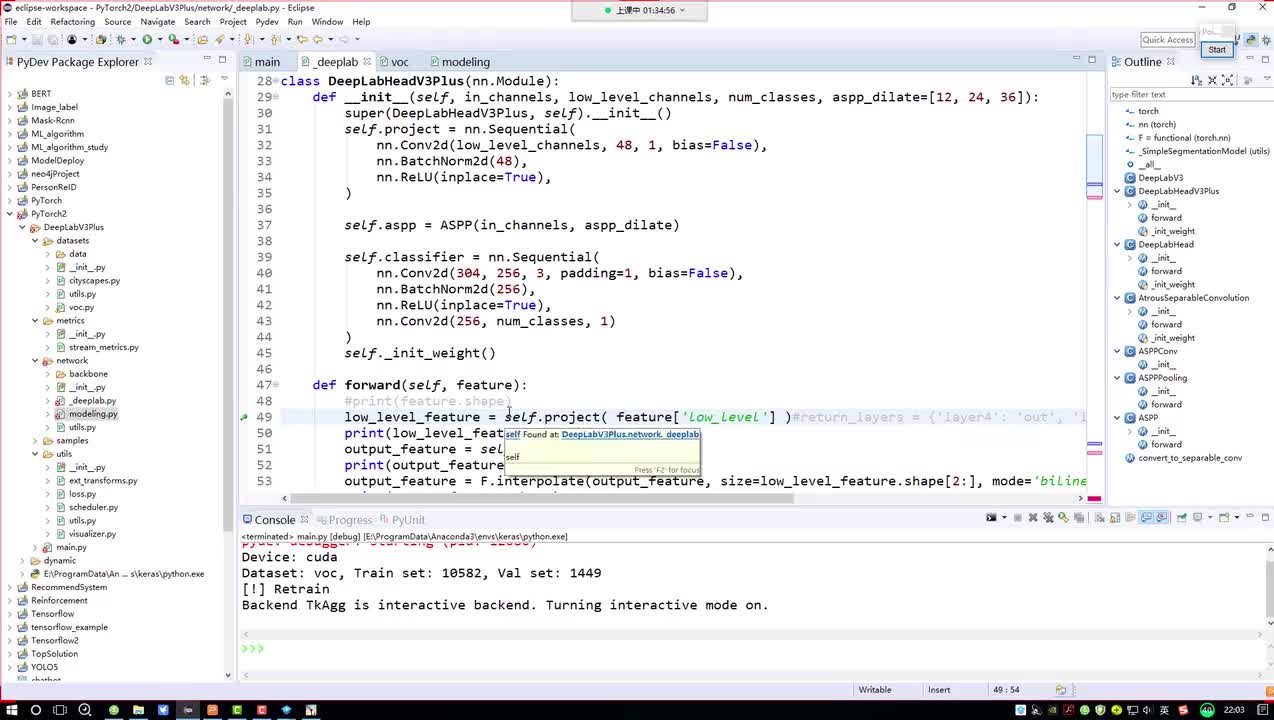Image resolution: width=1274 pixels, height=720 pixels.
Task: Open _deeplab.py in Package Explorer
Action: 92,401
